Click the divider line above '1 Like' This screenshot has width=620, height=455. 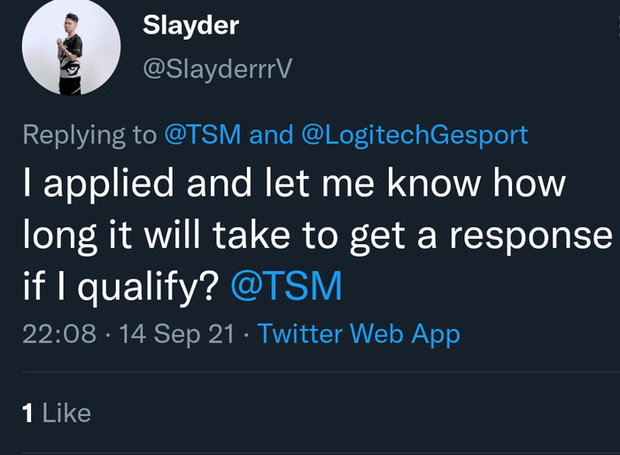pyautogui.click(x=310, y=372)
